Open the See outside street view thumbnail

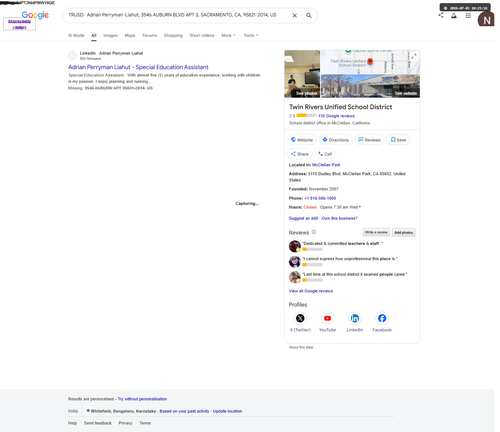(370, 86)
